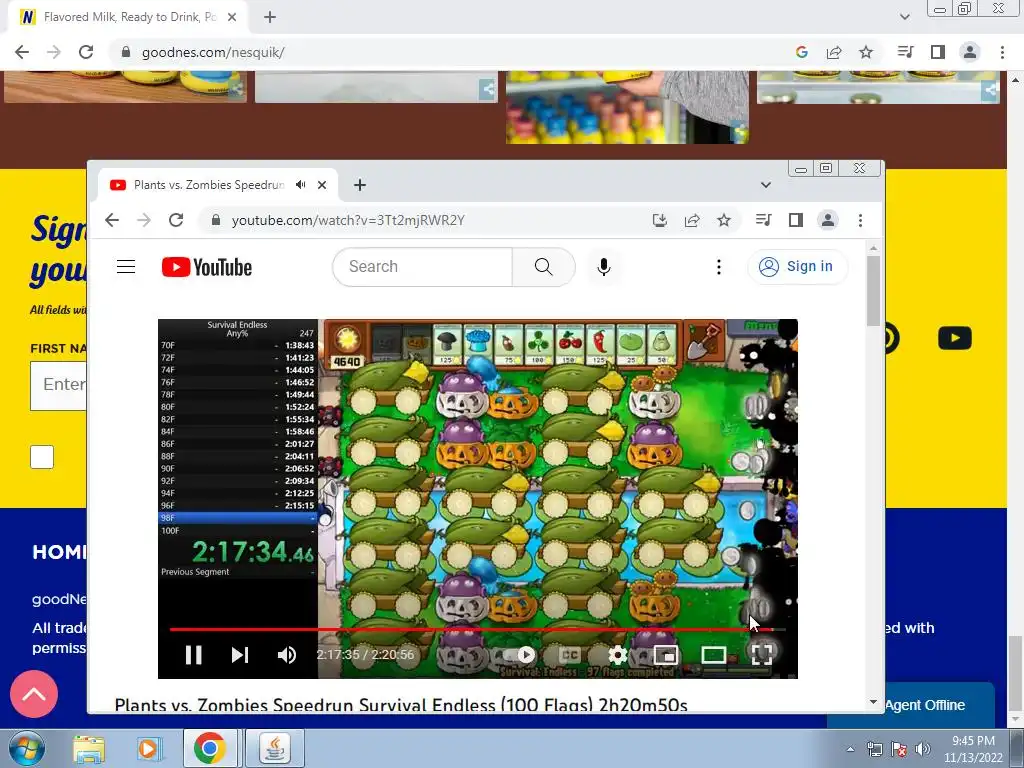Open profile icon in Nesquik window
1024x768 pixels.
tap(970, 52)
